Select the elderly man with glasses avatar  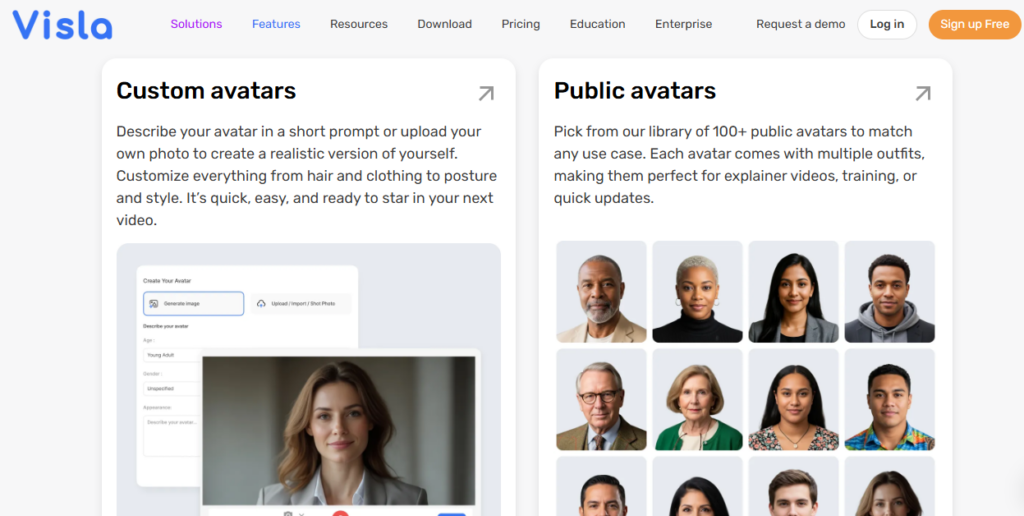[x=601, y=400]
